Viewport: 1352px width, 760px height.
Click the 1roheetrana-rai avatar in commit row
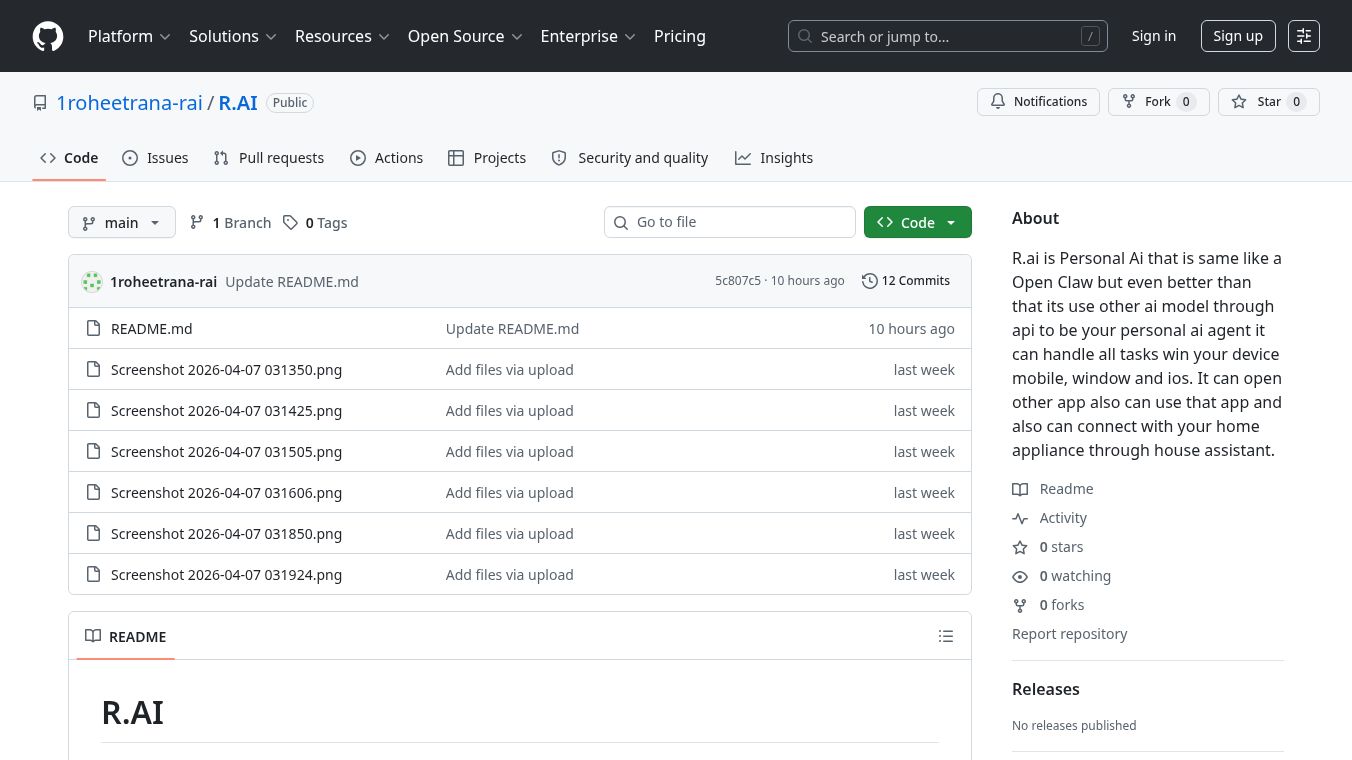(92, 282)
